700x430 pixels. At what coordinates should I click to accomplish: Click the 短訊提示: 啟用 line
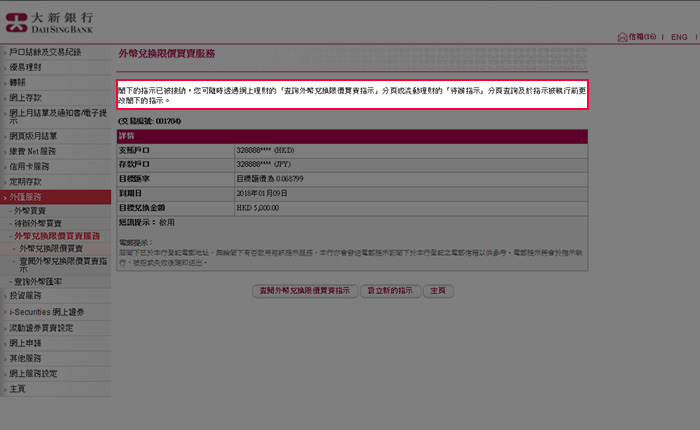(x=146, y=222)
